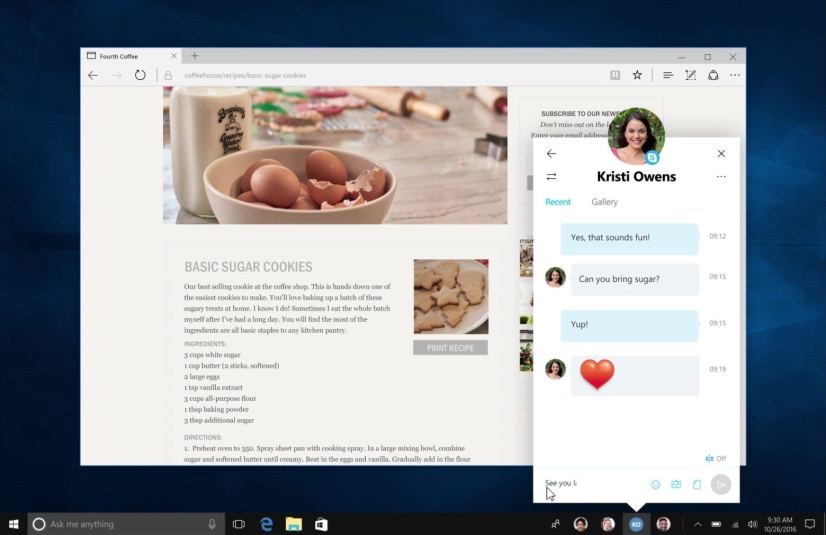Click the Cortana microphone icon
Screen dimensions: 826x535
212,524
